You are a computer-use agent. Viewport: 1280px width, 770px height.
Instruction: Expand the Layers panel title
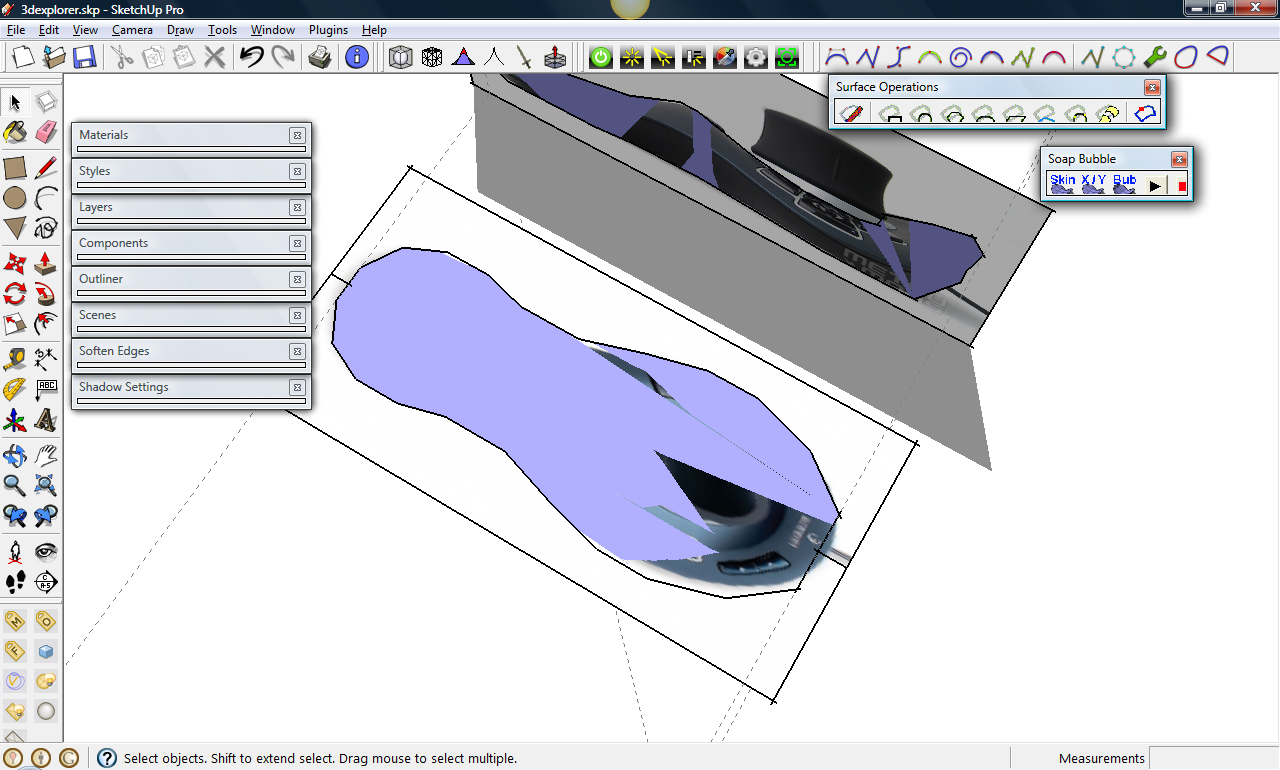tap(96, 207)
